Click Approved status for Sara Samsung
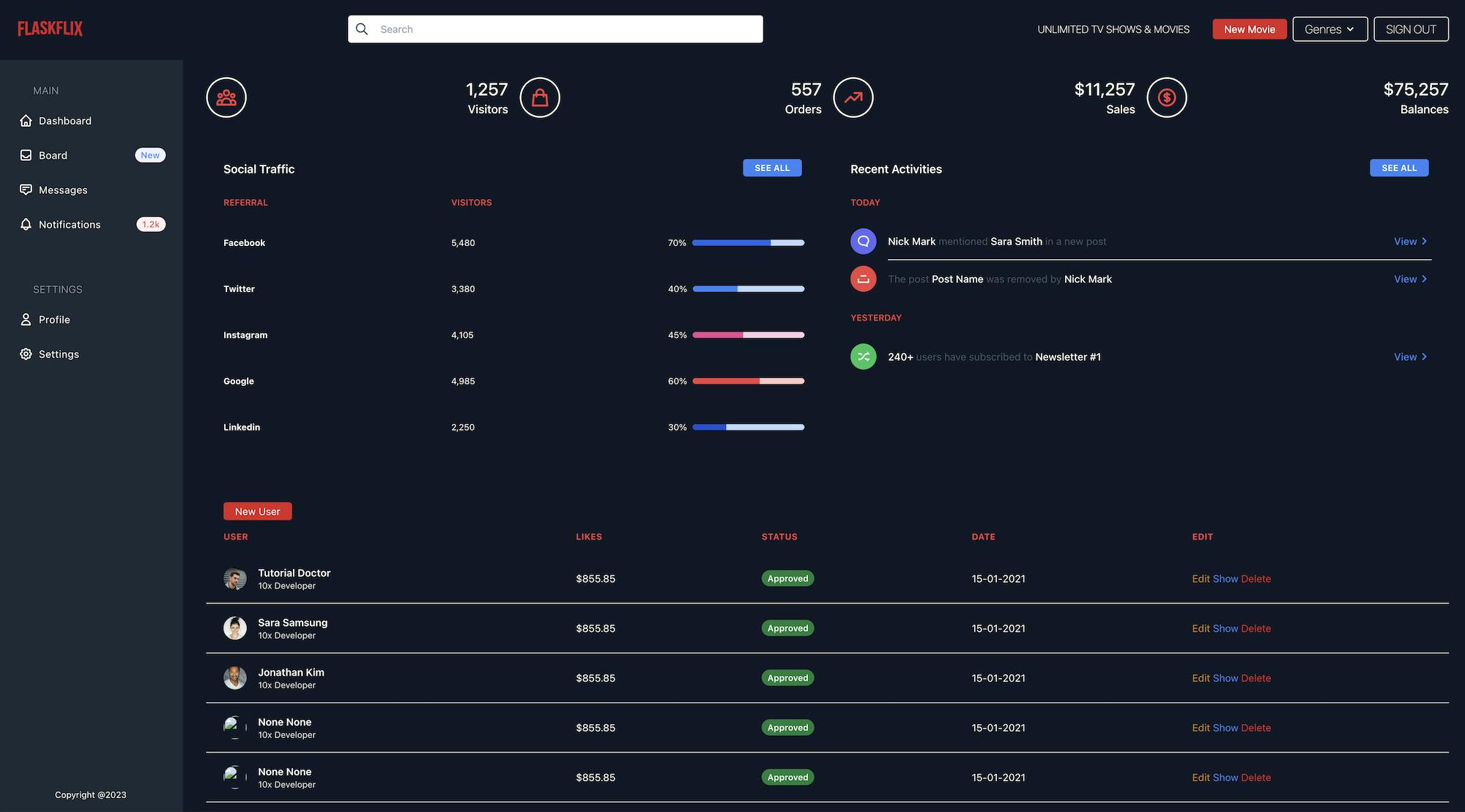The width and height of the screenshot is (1465, 812). pyautogui.click(x=787, y=628)
